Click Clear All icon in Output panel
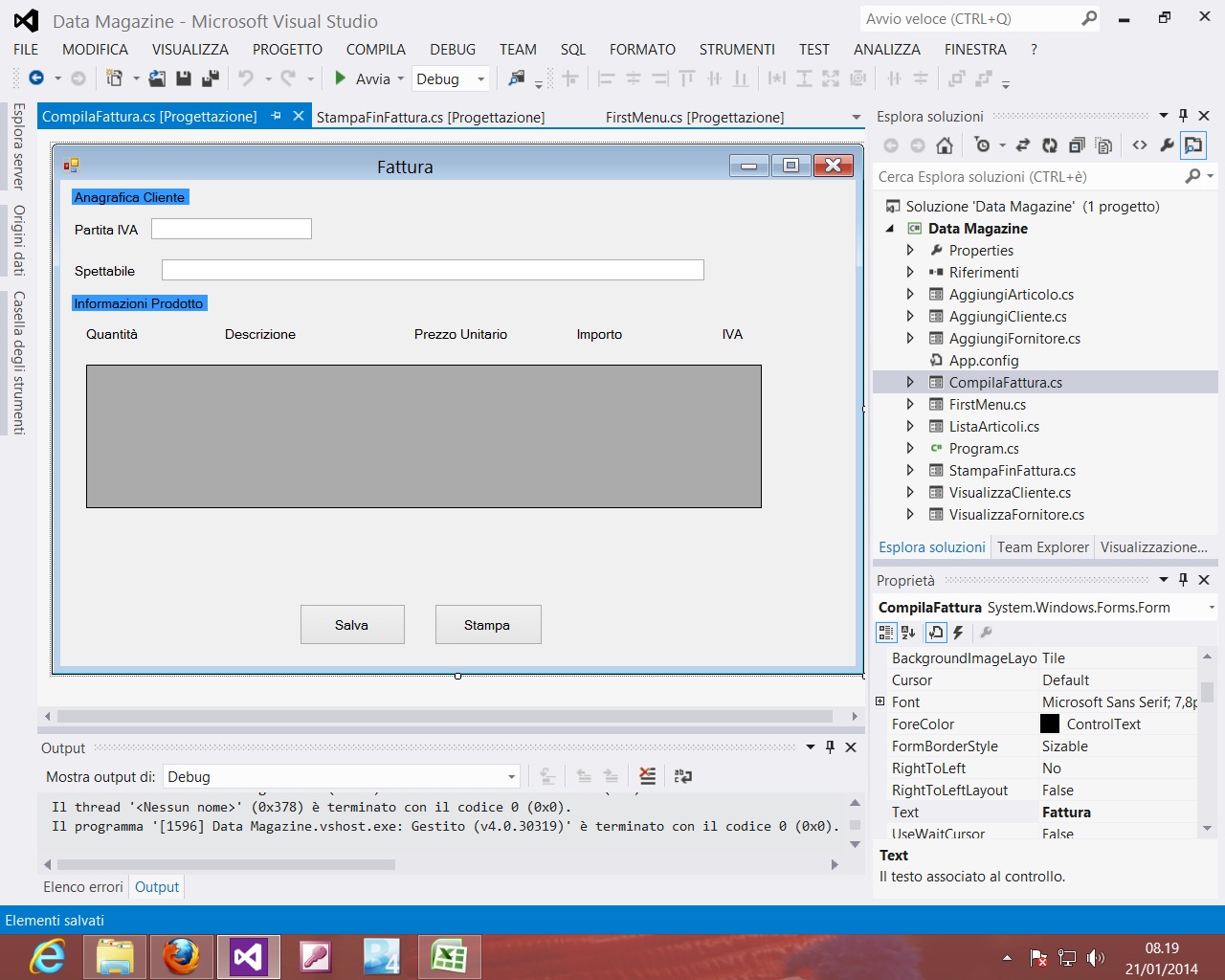This screenshot has width=1225, height=980. 648,776
